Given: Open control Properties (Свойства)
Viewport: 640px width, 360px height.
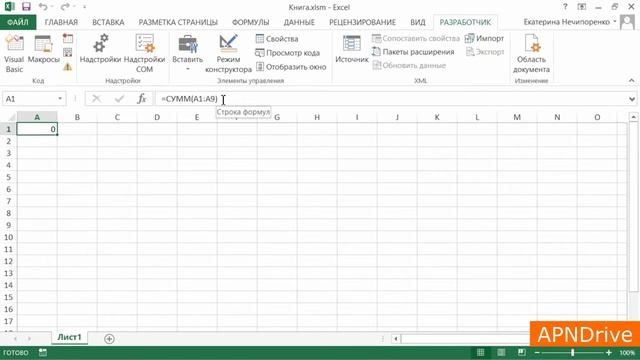Looking at the screenshot, I should [277, 39].
